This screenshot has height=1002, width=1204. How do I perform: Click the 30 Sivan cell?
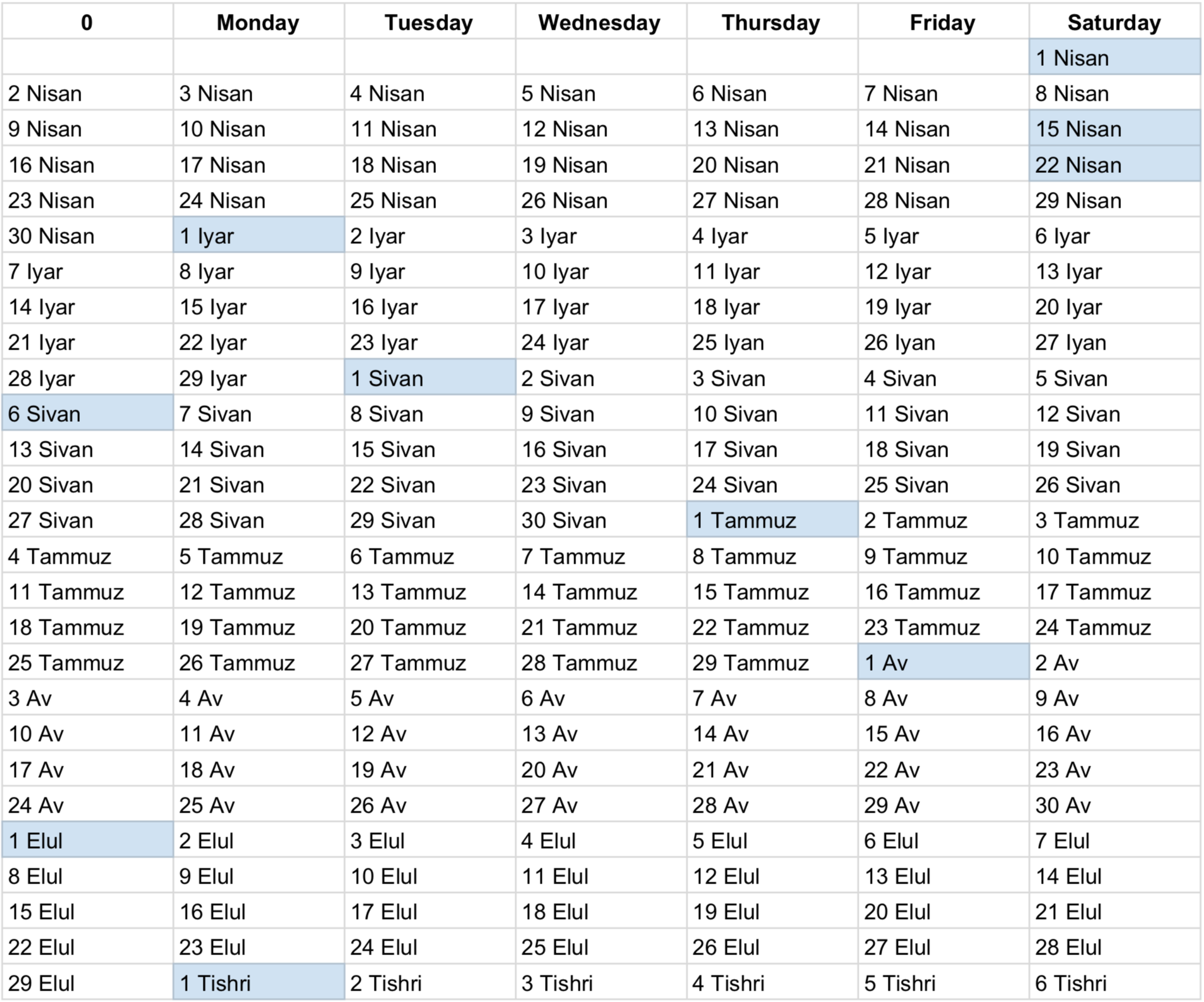click(601, 520)
